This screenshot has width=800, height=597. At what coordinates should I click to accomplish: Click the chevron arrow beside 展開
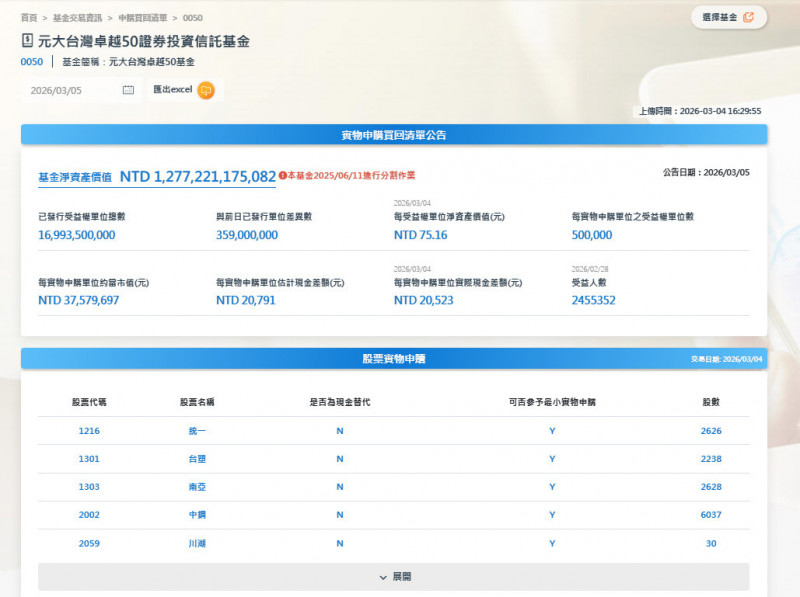(x=383, y=577)
